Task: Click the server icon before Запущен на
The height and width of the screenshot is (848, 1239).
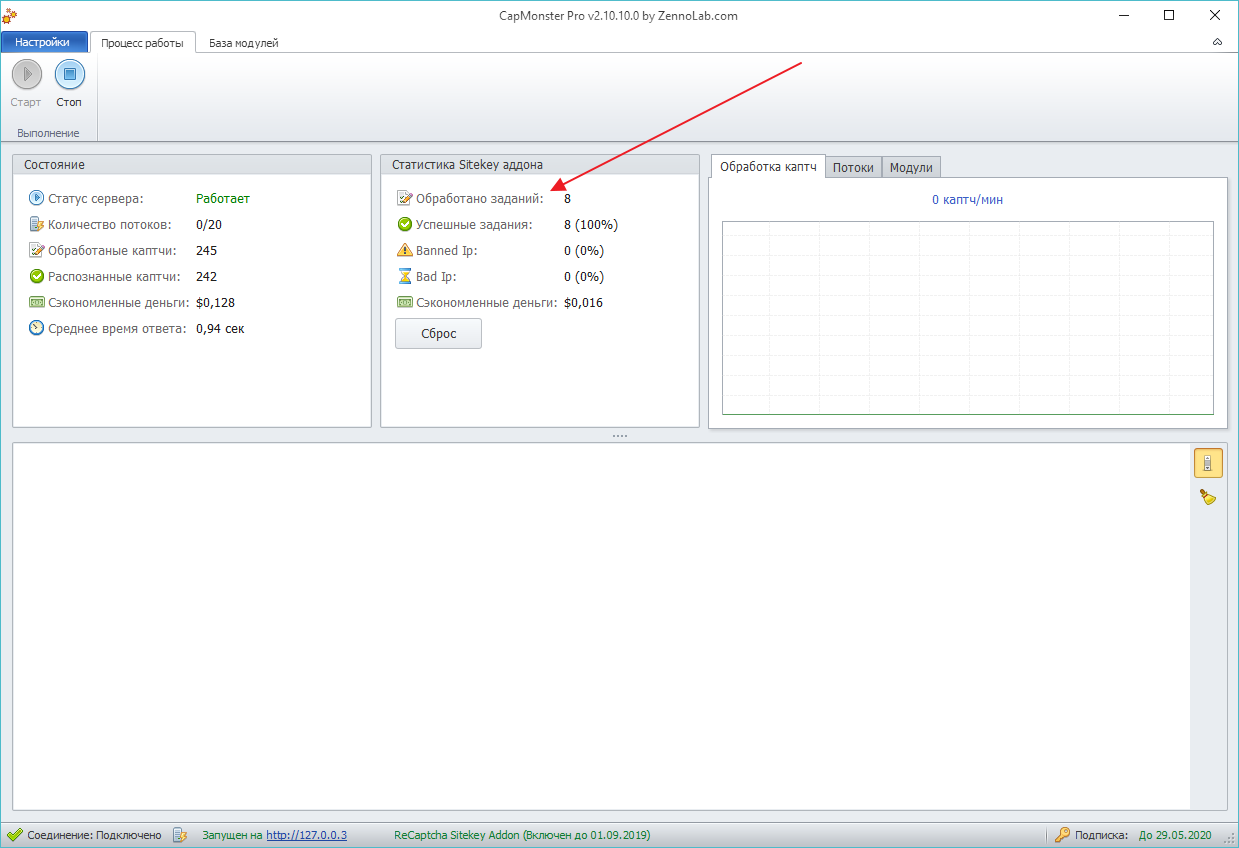Action: tap(180, 834)
